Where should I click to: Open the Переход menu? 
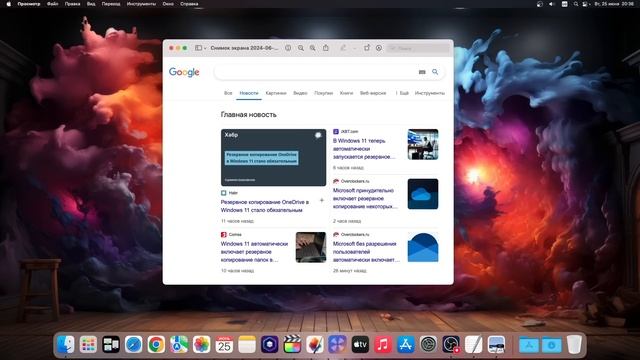point(111,4)
